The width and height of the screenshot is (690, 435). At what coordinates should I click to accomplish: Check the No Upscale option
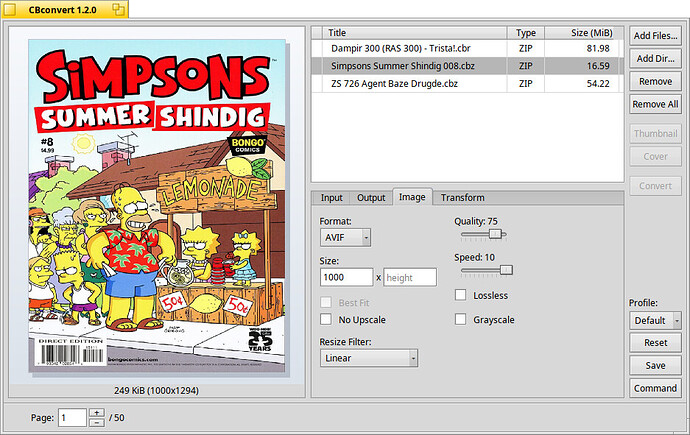pos(326,319)
